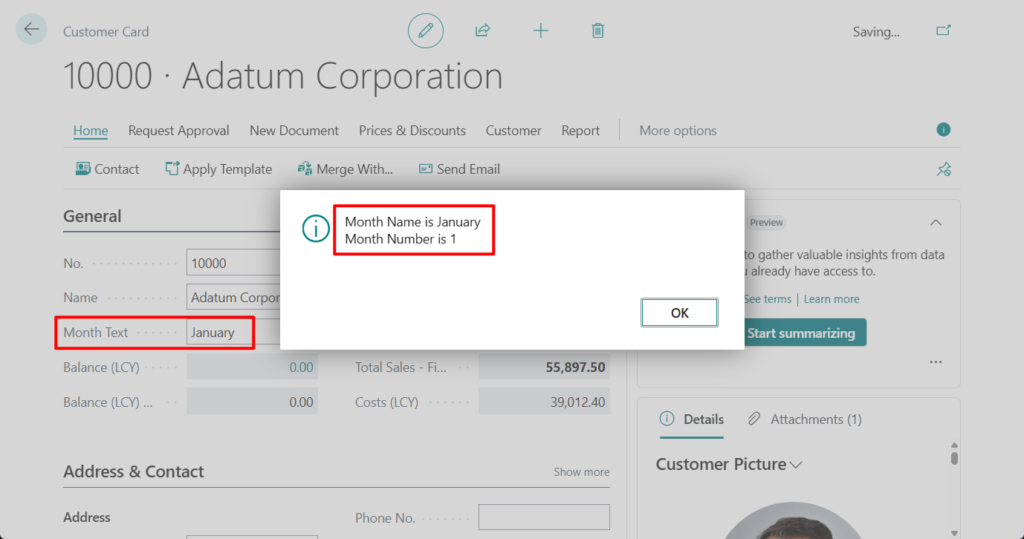Click the back arrow icon
Viewport: 1024px width, 539px height.
click(x=31, y=30)
